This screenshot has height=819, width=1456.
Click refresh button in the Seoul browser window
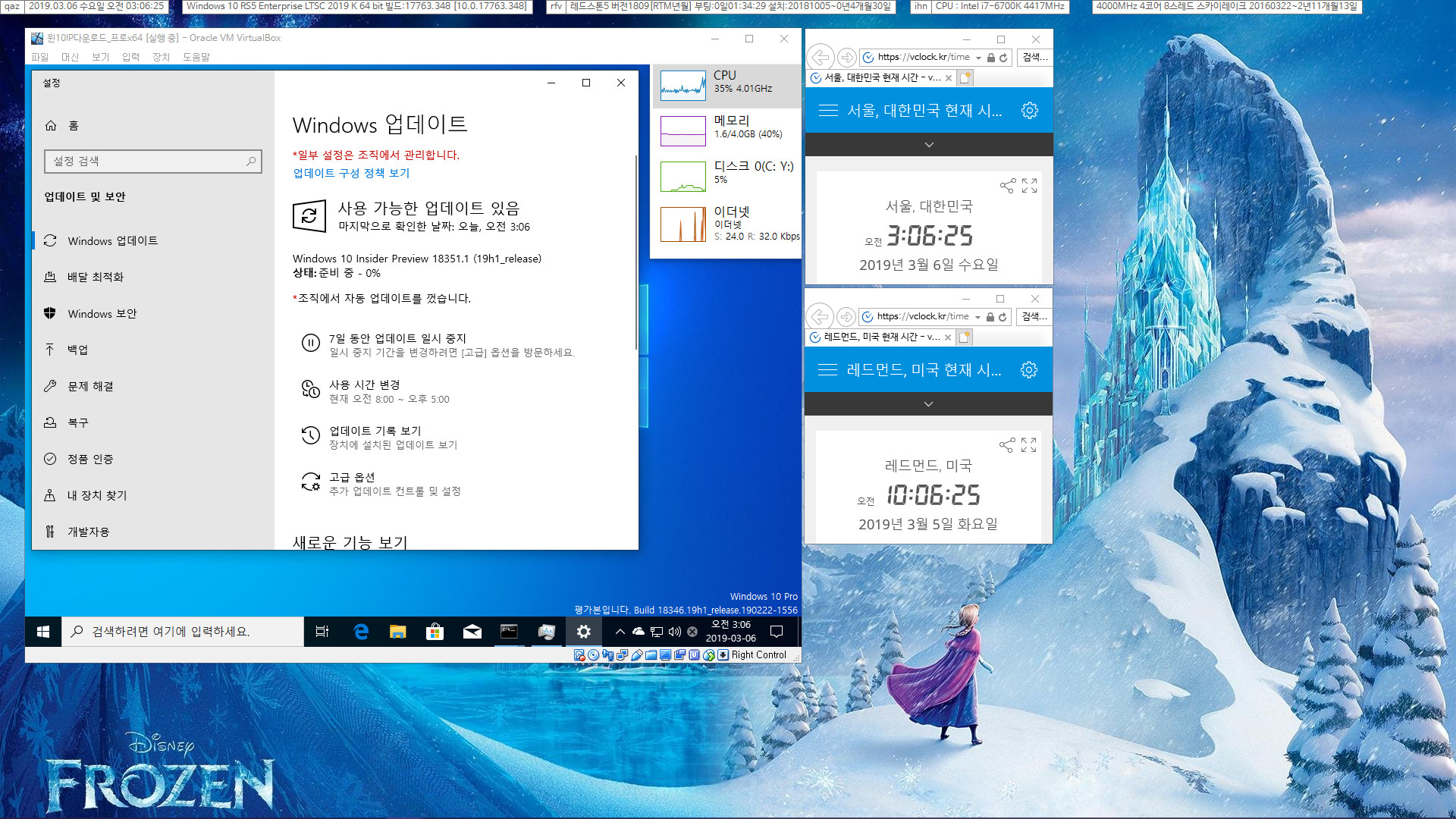[1003, 58]
